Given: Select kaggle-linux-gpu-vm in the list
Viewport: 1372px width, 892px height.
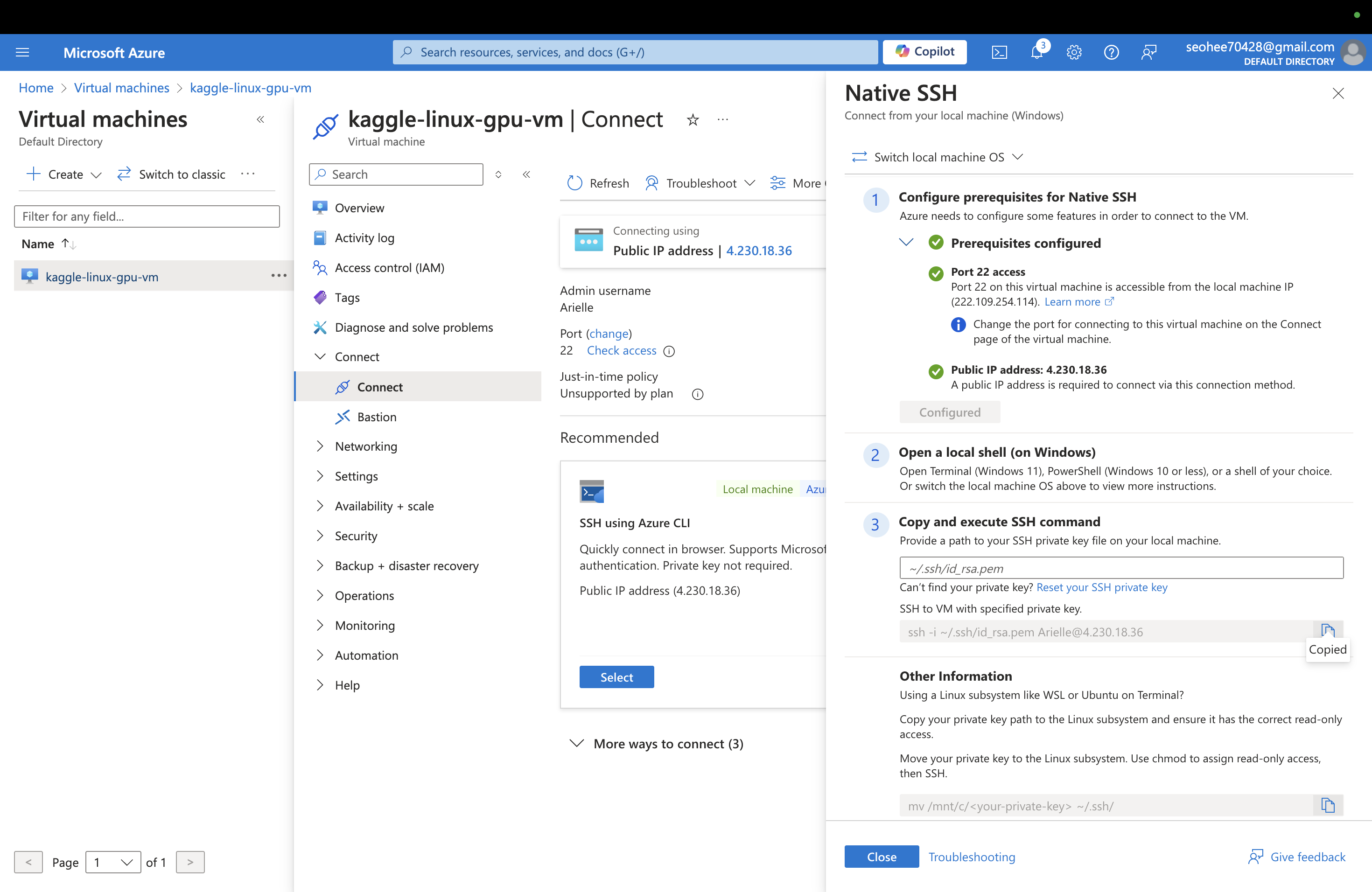Looking at the screenshot, I should (102, 277).
